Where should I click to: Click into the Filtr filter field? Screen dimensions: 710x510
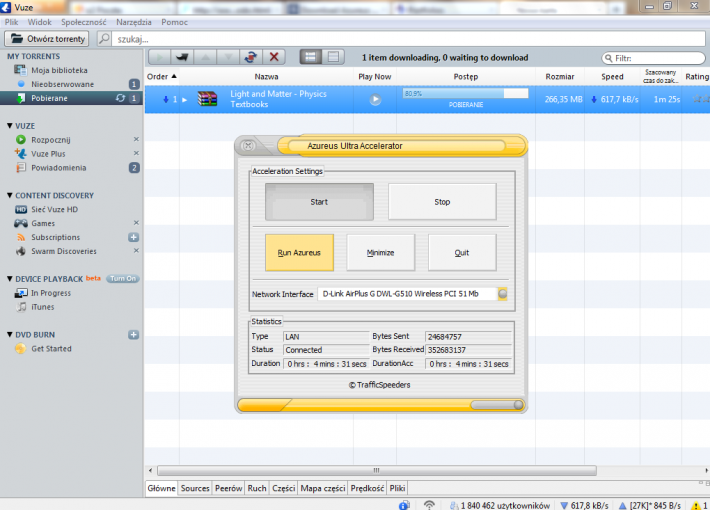(653, 58)
